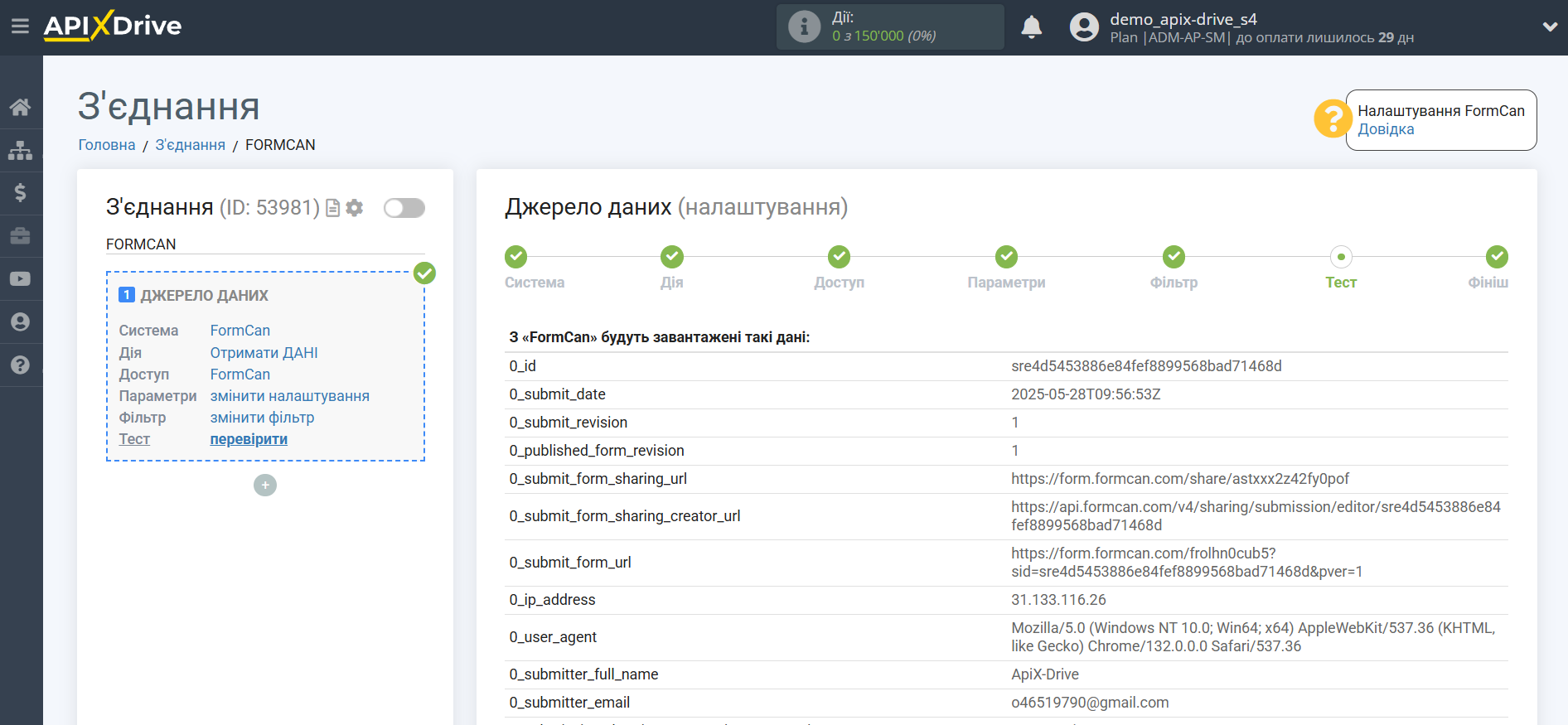
Task: Click the demo_apix-drive_s4 account name
Action: tap(1183, 19)
